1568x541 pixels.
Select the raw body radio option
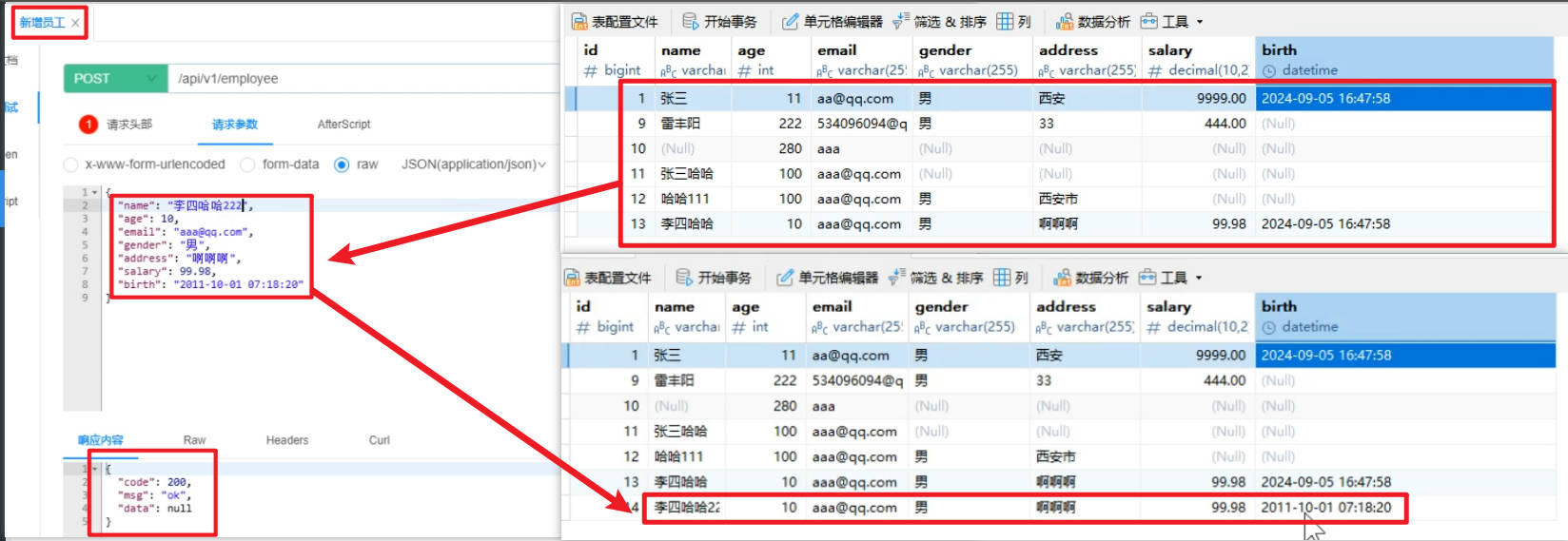(342, 164)
